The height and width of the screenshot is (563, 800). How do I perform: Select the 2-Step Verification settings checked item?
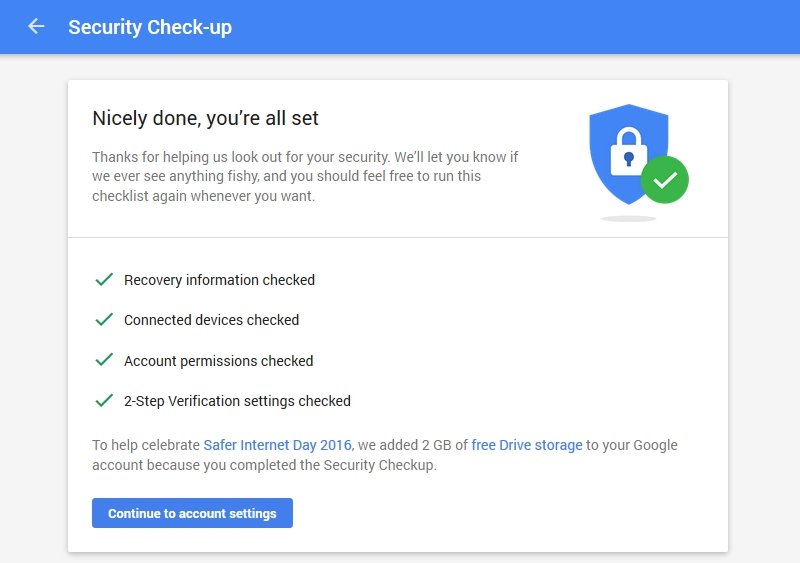click(237, 401)
